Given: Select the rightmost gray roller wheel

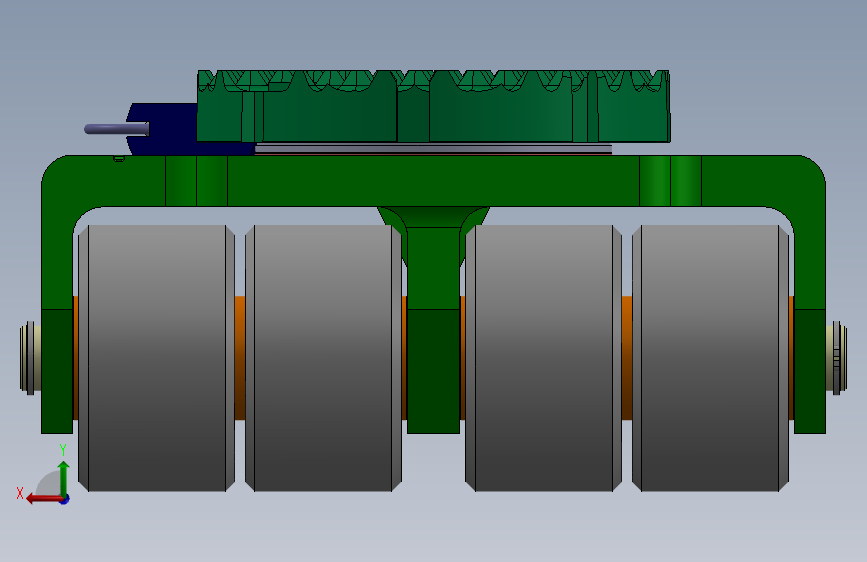Looking at the screenshot, I should pos(711,358).
